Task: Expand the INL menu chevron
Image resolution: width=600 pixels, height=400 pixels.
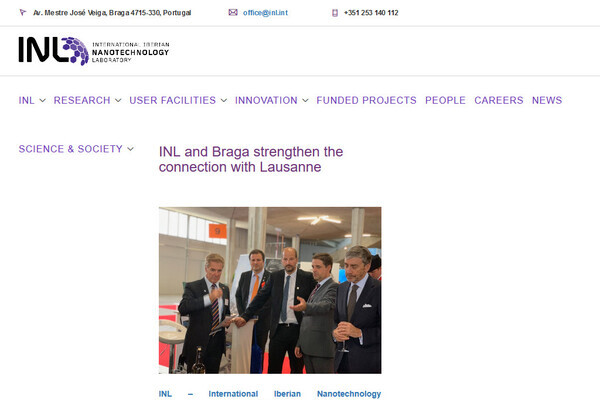Action: click(42, 100)
